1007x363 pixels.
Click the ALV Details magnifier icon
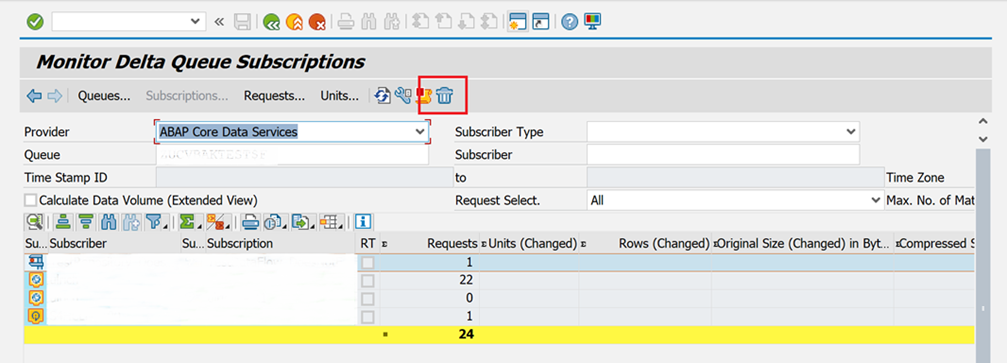tap(34, 222)
